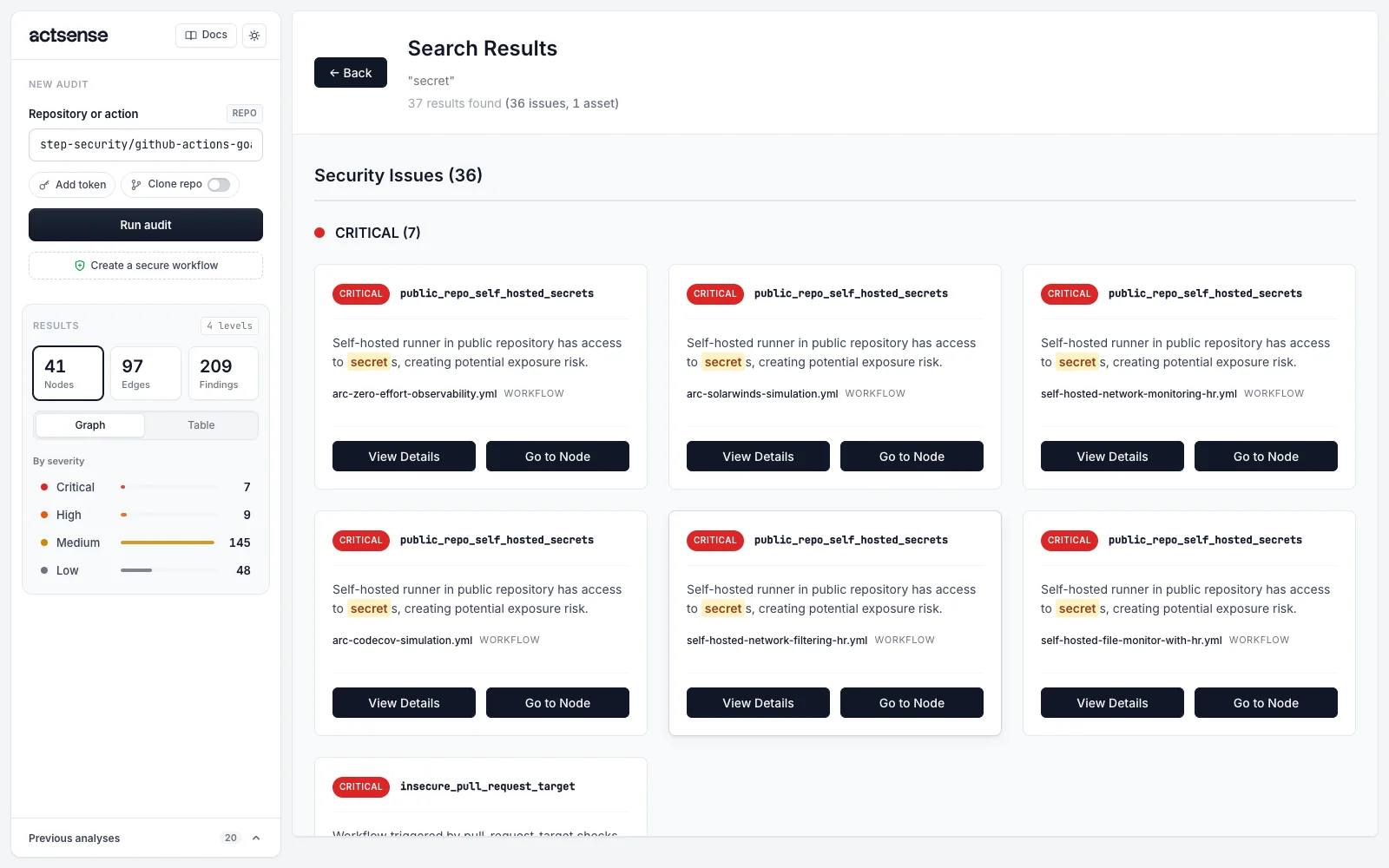Switch to the Table tab

coord(201,425)
